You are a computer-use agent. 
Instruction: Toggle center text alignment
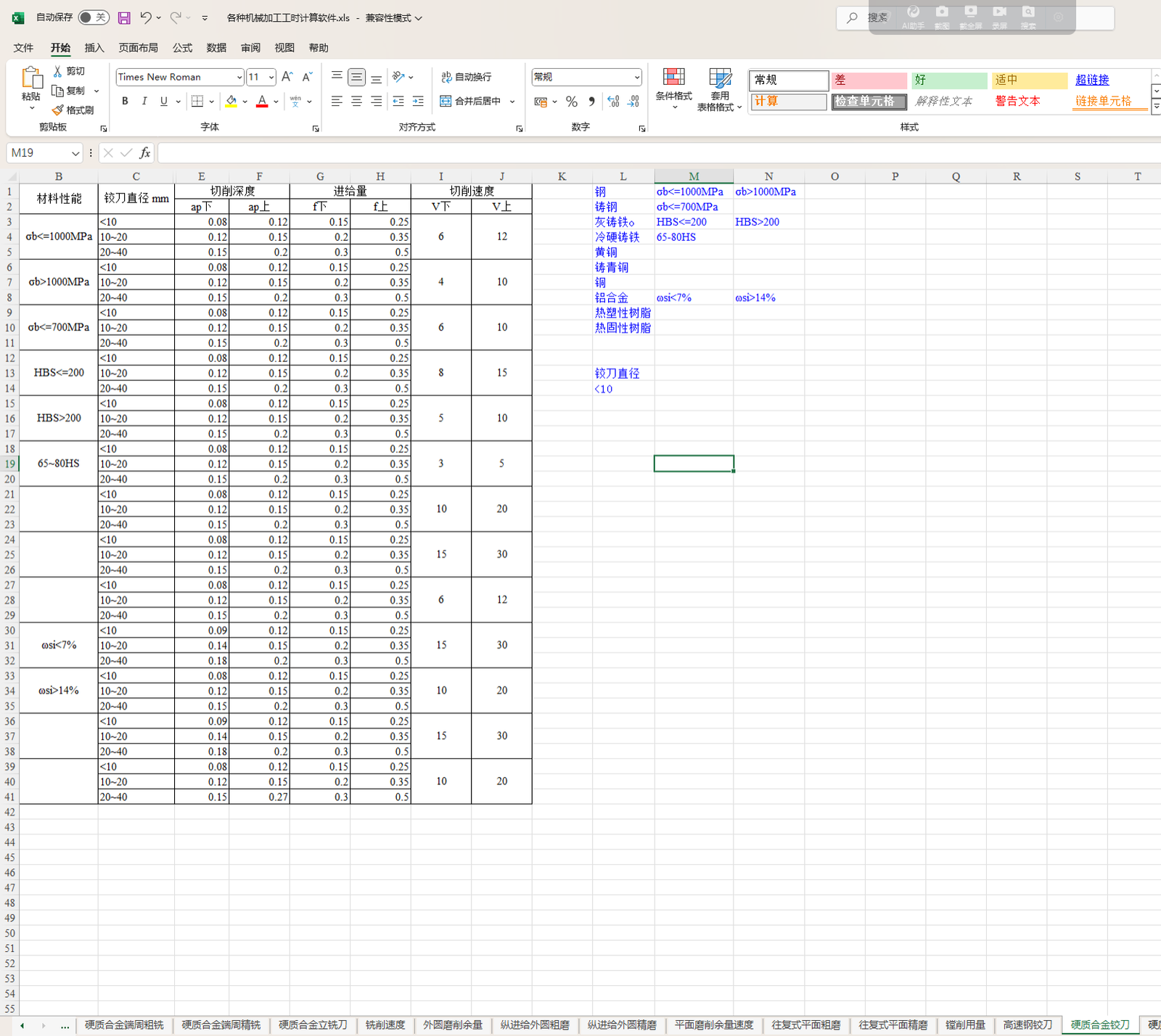click(356, 102)
